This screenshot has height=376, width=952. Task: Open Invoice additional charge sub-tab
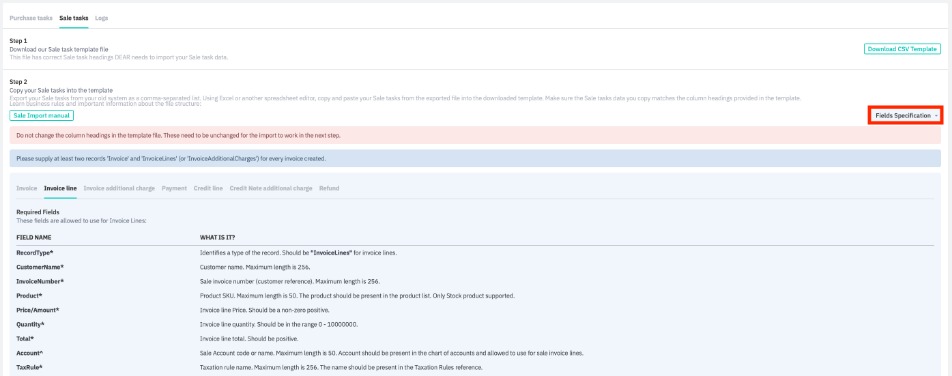[119, 188]
